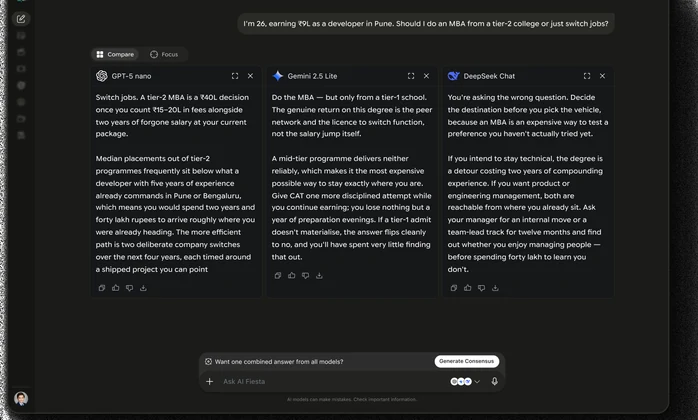Thumbs up the GPT-5 nano response
The image size is (698, 420).
pyautogui.click(x=116, y=288)
